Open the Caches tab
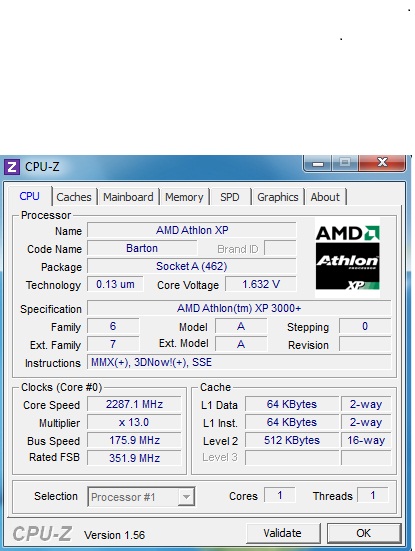The height and width of the screenshot is (551, 415). 74,197
